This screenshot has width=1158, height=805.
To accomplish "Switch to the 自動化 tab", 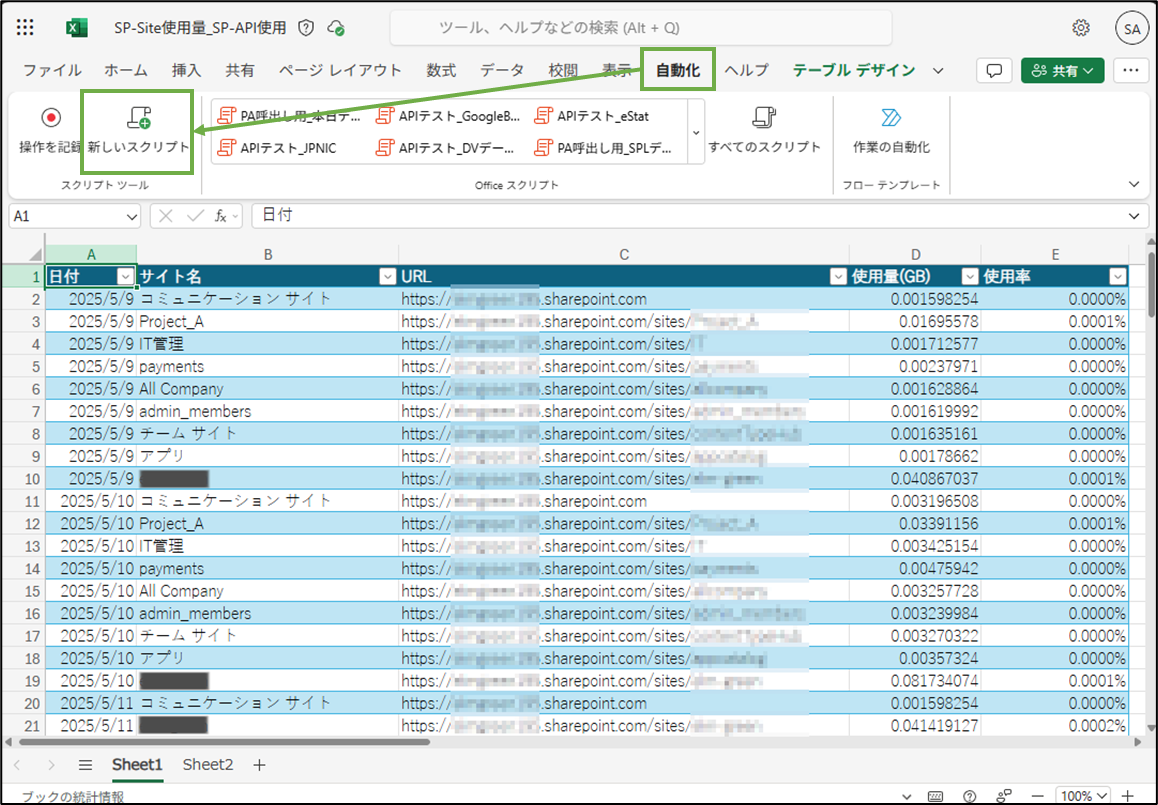I will (677, 71).
